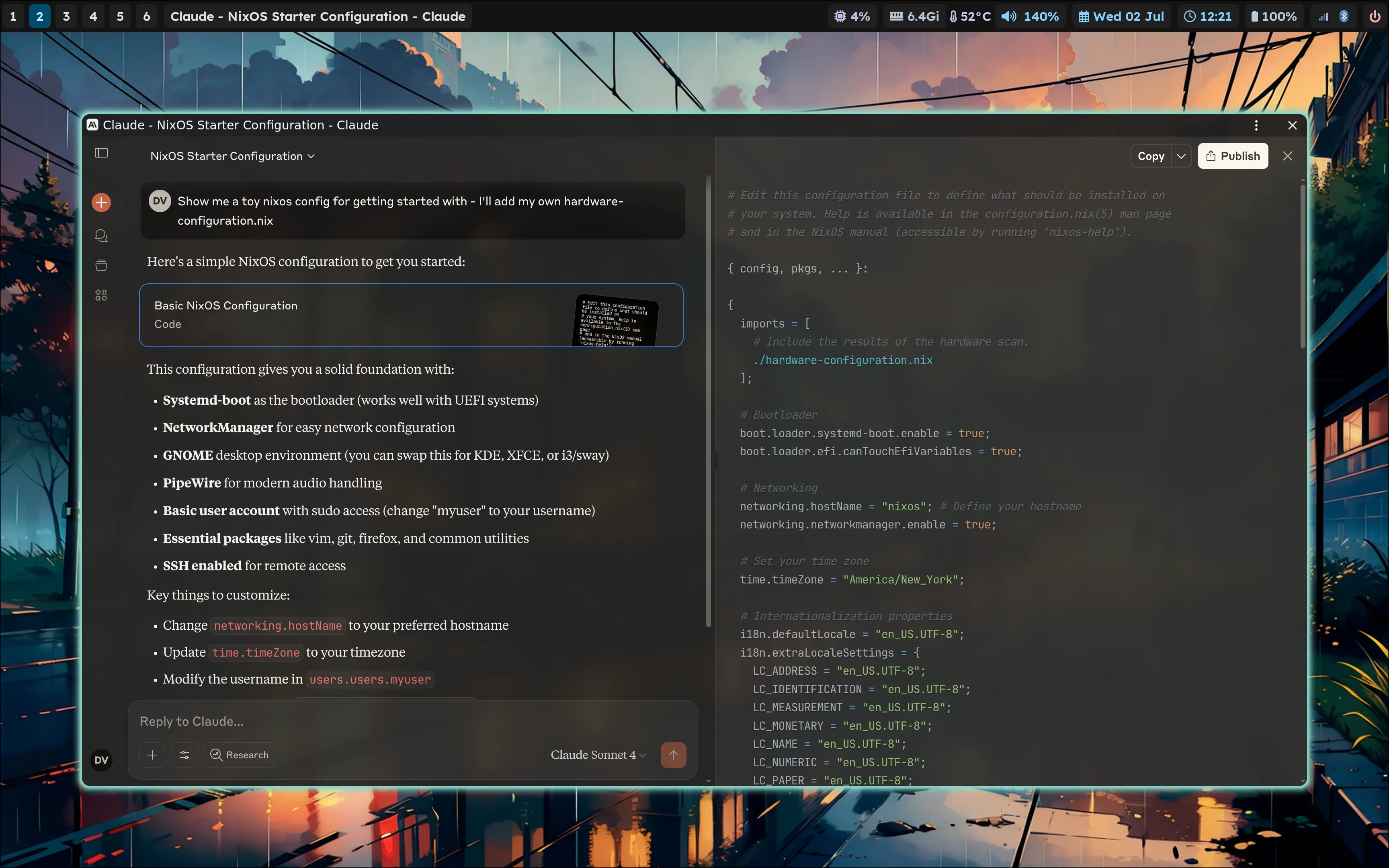
Task: Click the volume 140% indicator
Action: coord(1030,16)
